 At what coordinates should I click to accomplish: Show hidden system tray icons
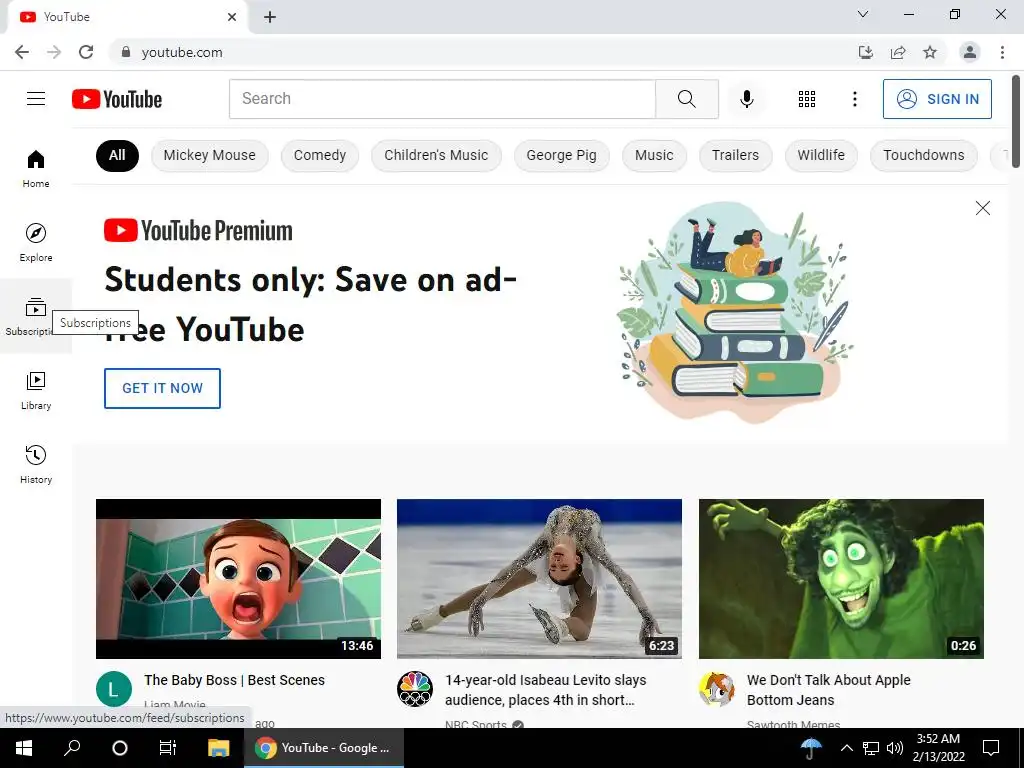point(846,748)
